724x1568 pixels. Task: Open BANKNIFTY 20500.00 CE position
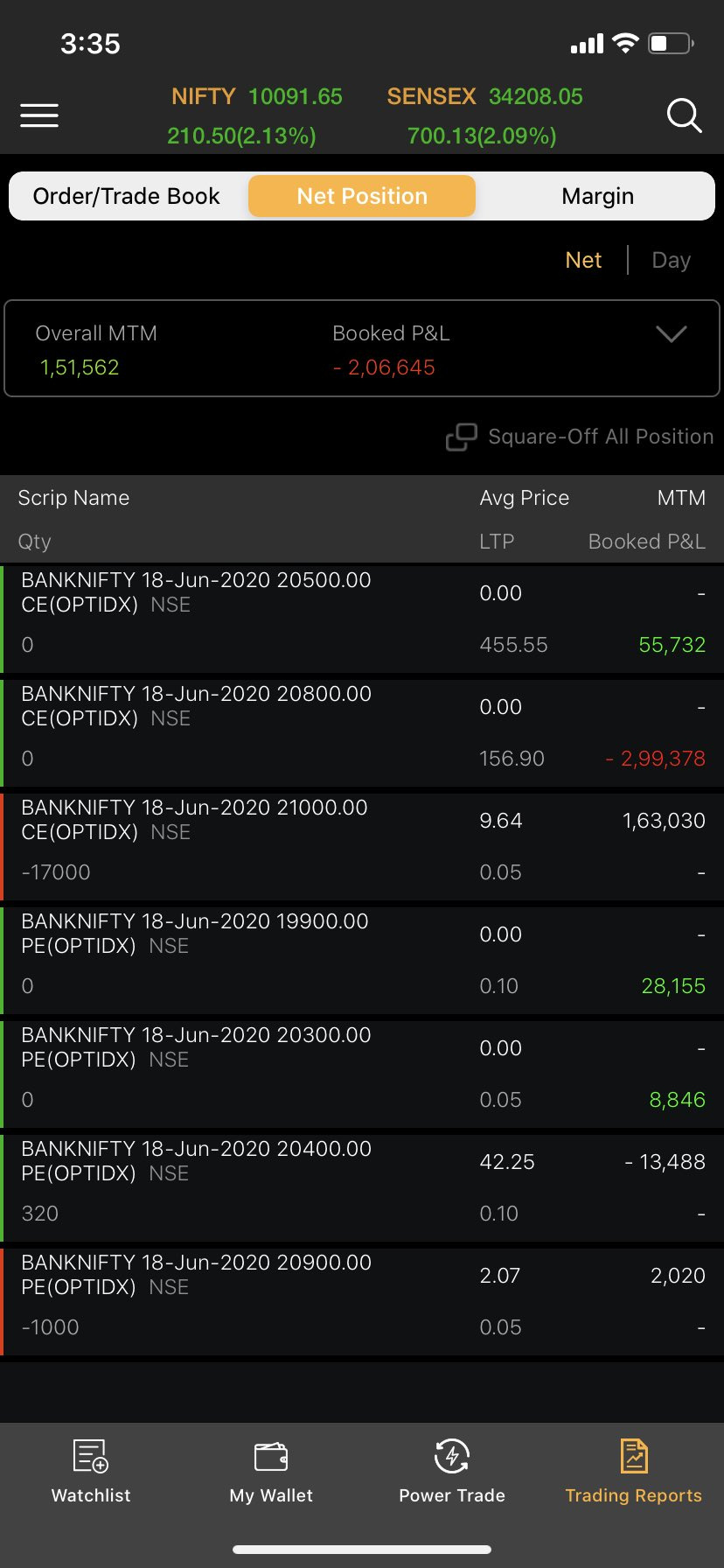click(x=362, y=618)
